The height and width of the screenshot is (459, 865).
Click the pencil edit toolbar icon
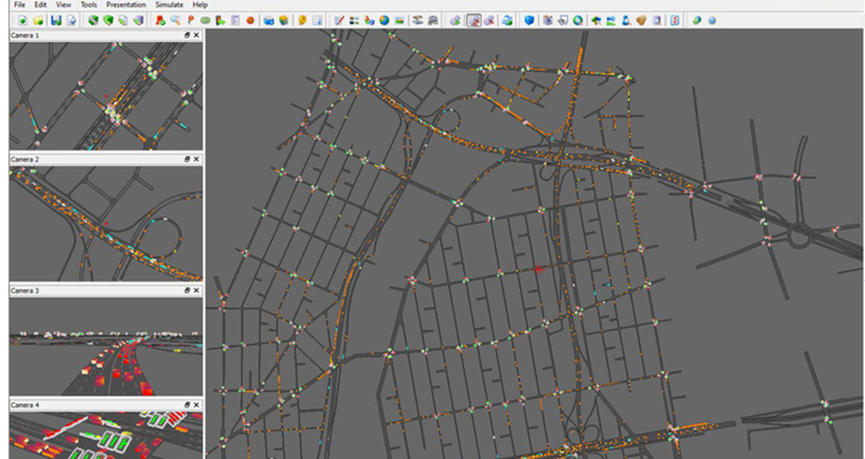[x=339, y=20]
